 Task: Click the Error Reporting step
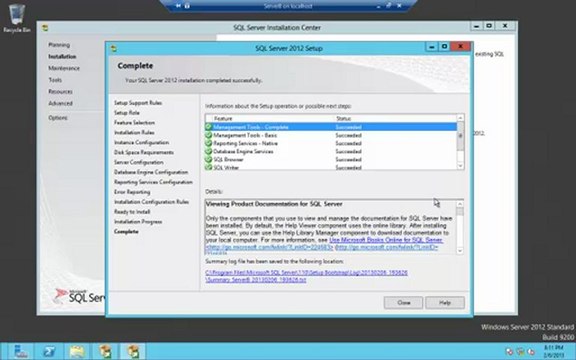(x=132, y=192)
